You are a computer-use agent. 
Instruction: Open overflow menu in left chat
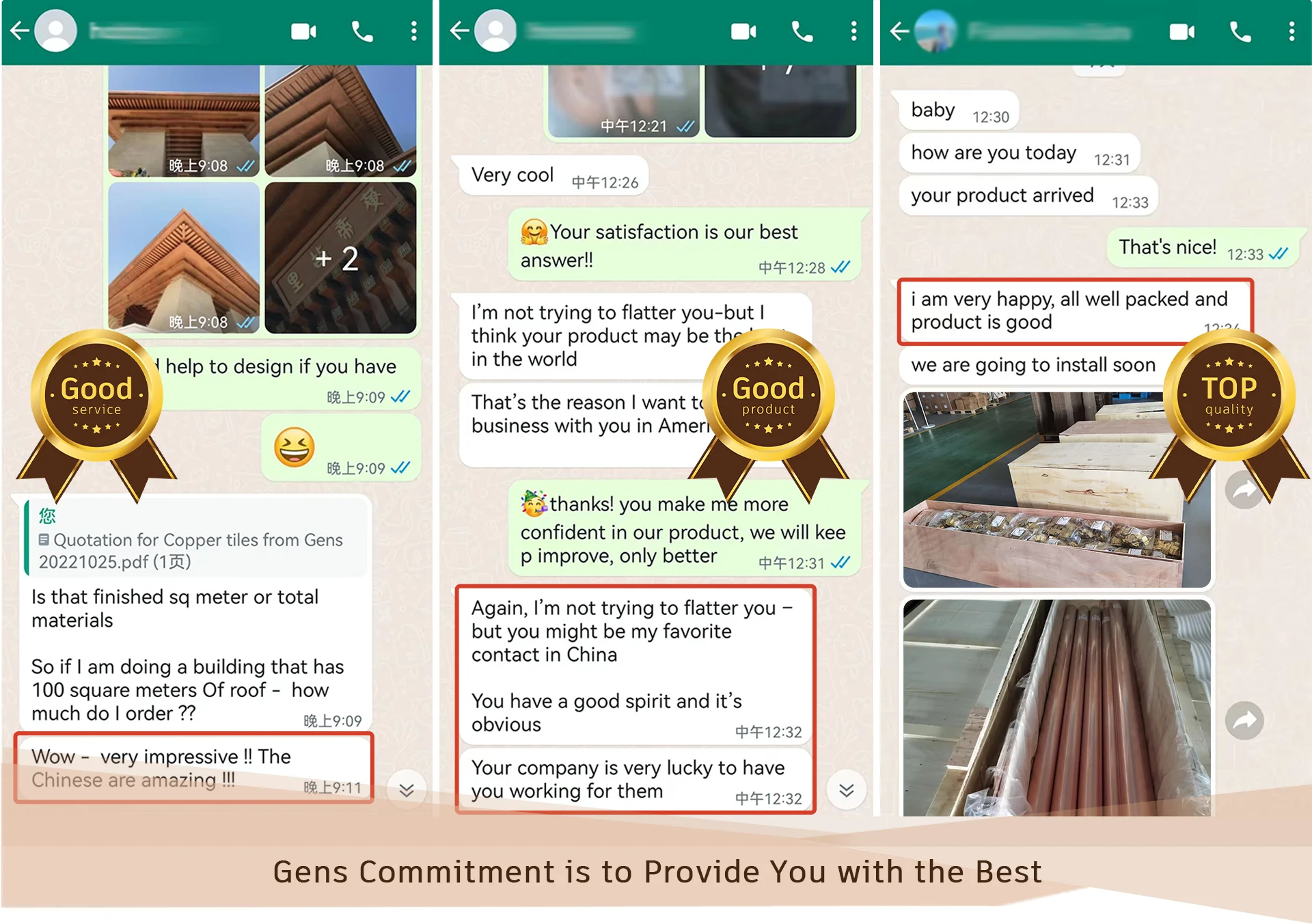pyautogui.click(x=413, y=31)
